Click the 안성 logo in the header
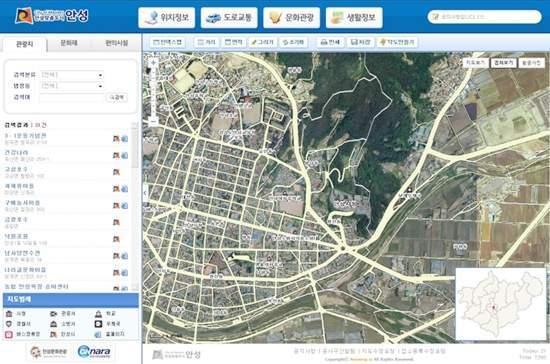Viewport: 550px width, 364px height. tap(52, 16)
